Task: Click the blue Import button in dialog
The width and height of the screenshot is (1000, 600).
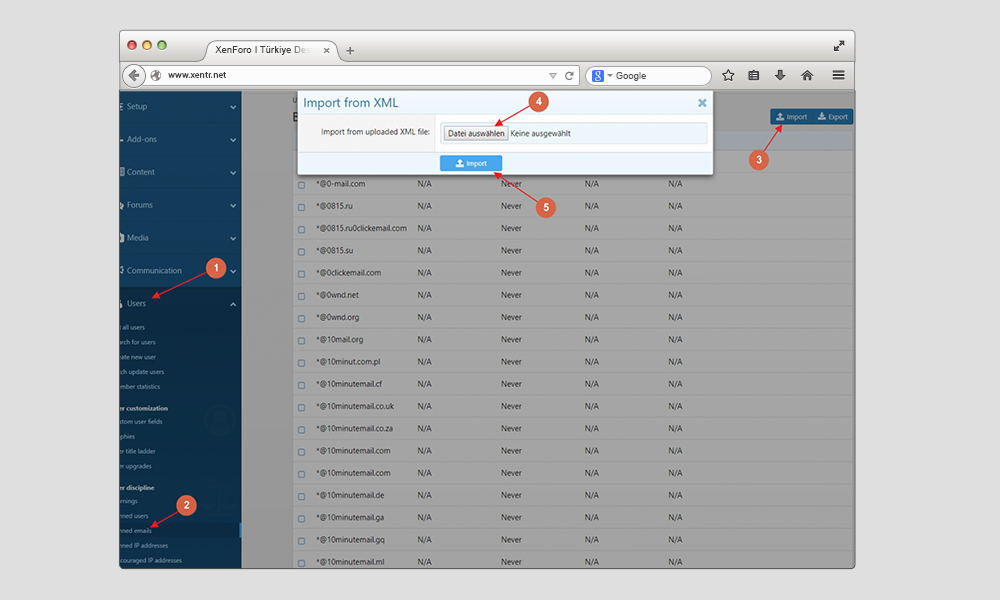Action: point(471,163)
